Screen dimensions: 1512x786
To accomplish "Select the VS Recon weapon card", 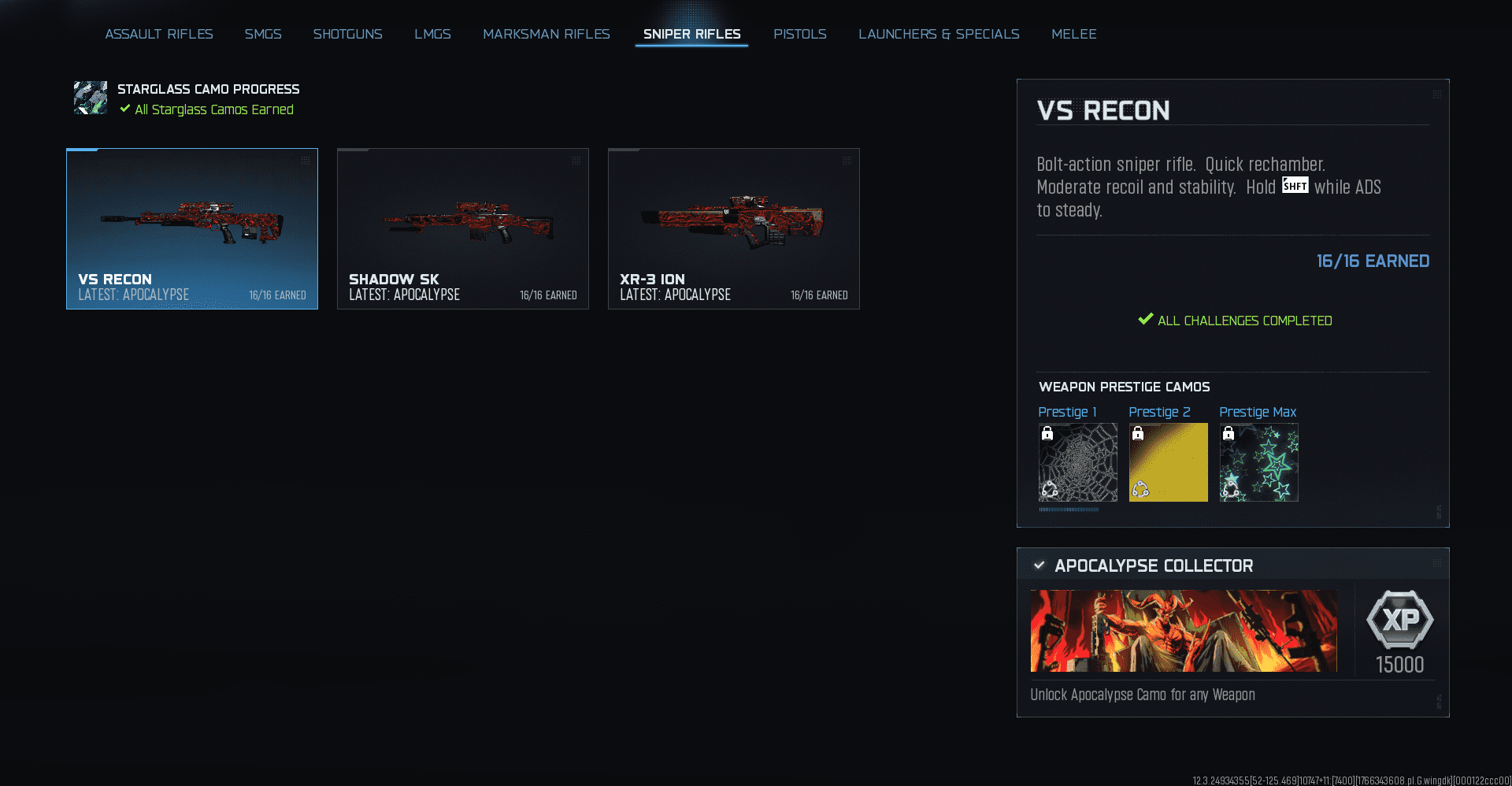I will coord(192,228).
